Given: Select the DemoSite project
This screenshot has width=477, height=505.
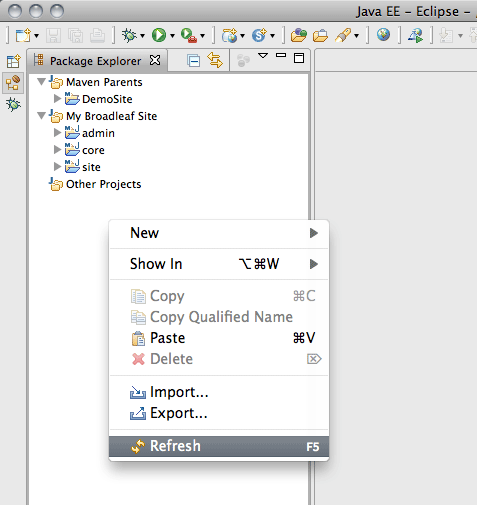Looking at the screenshot, I should pyautogui.click(x=107, y=99).
